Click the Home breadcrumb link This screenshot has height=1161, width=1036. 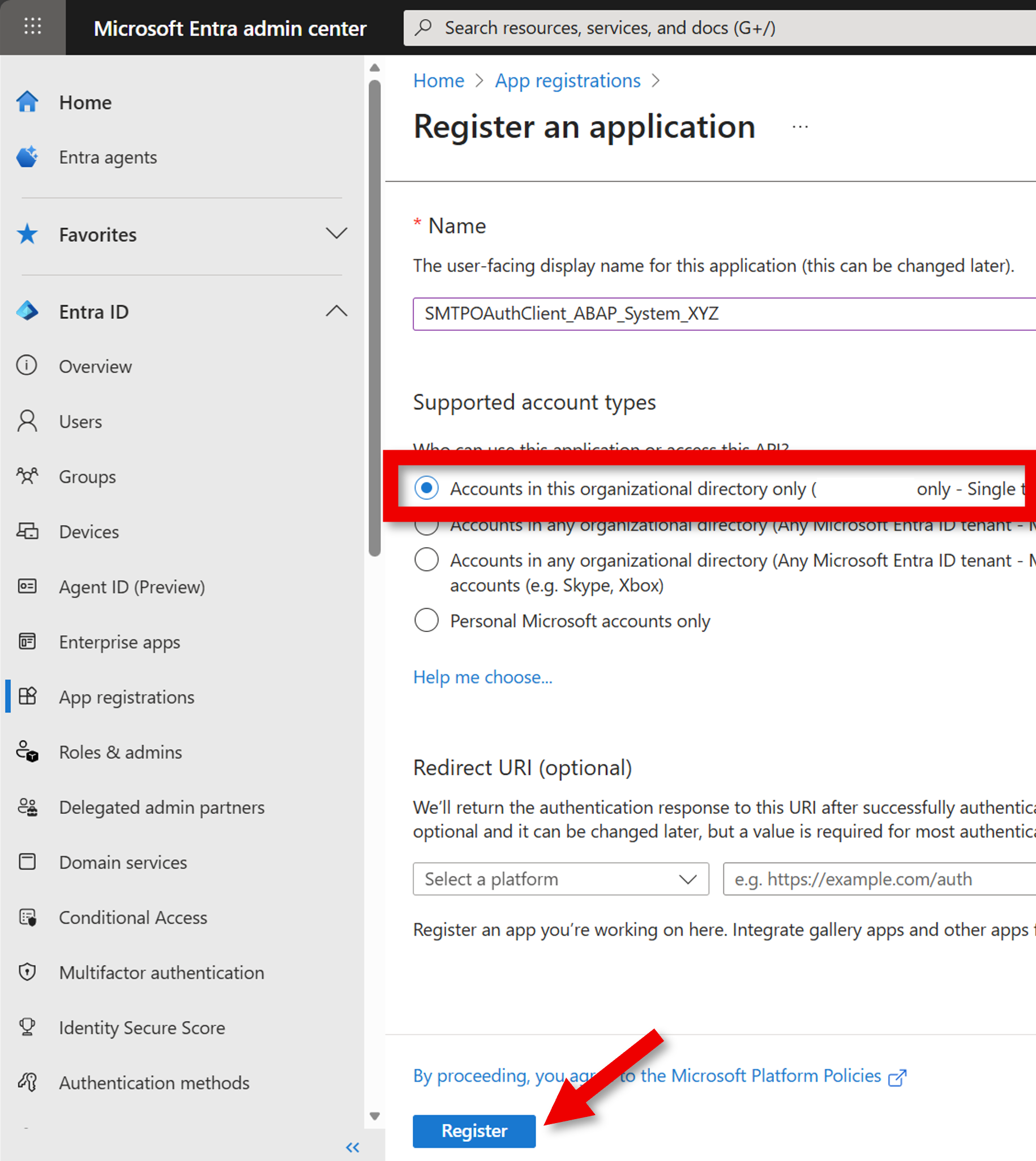coord(439,81)
